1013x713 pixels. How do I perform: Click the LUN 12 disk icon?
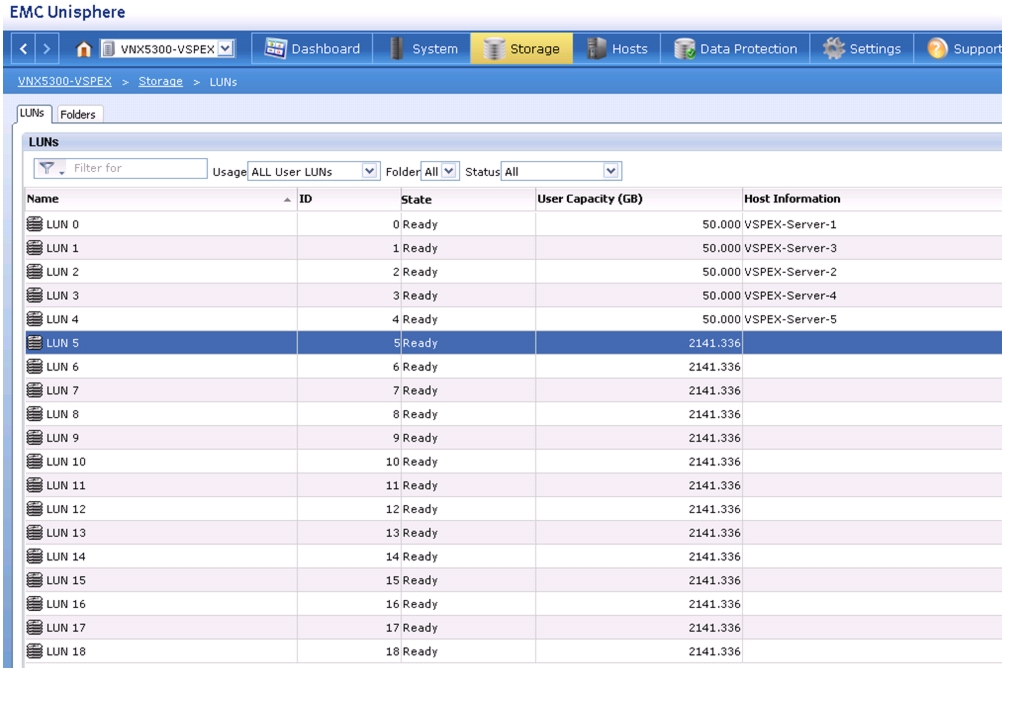(35, 509)
